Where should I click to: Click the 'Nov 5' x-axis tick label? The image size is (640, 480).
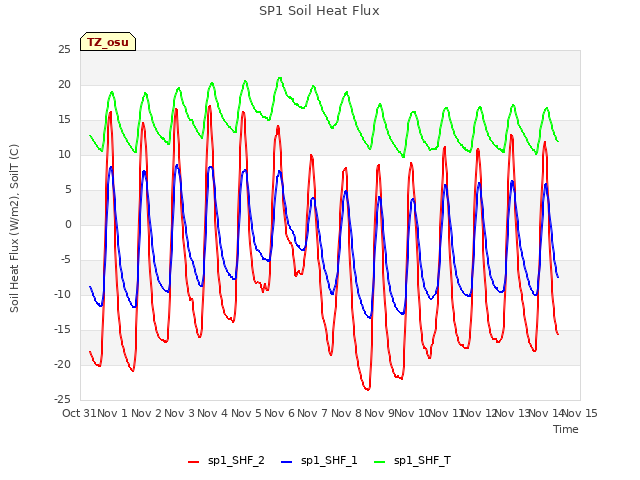click(246, 413)
